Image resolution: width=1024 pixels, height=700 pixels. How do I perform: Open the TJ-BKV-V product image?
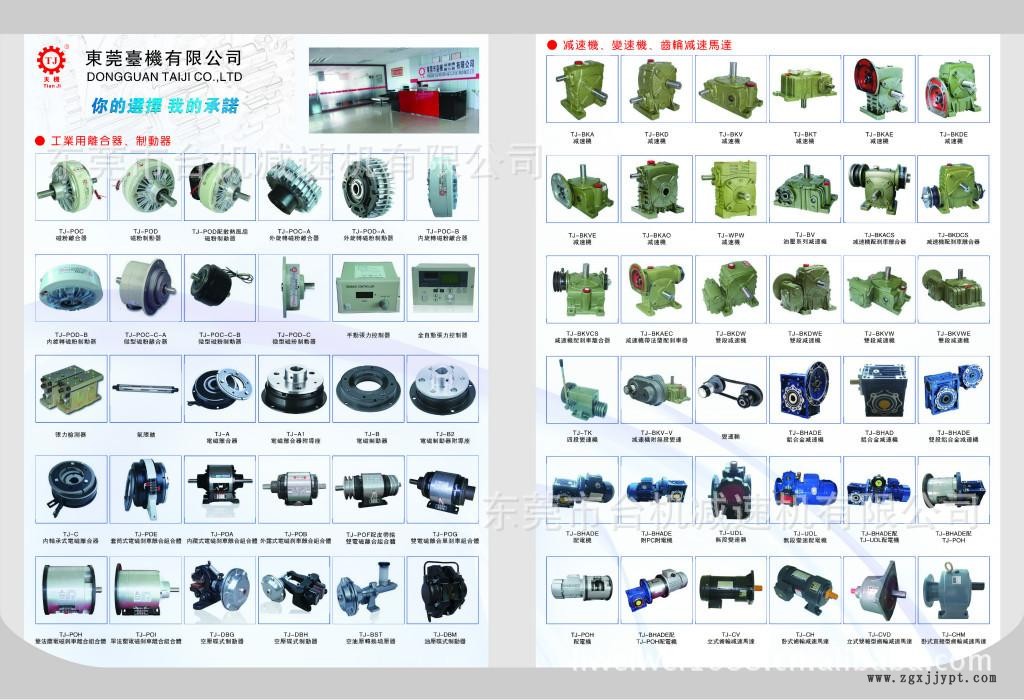(656, 390)
